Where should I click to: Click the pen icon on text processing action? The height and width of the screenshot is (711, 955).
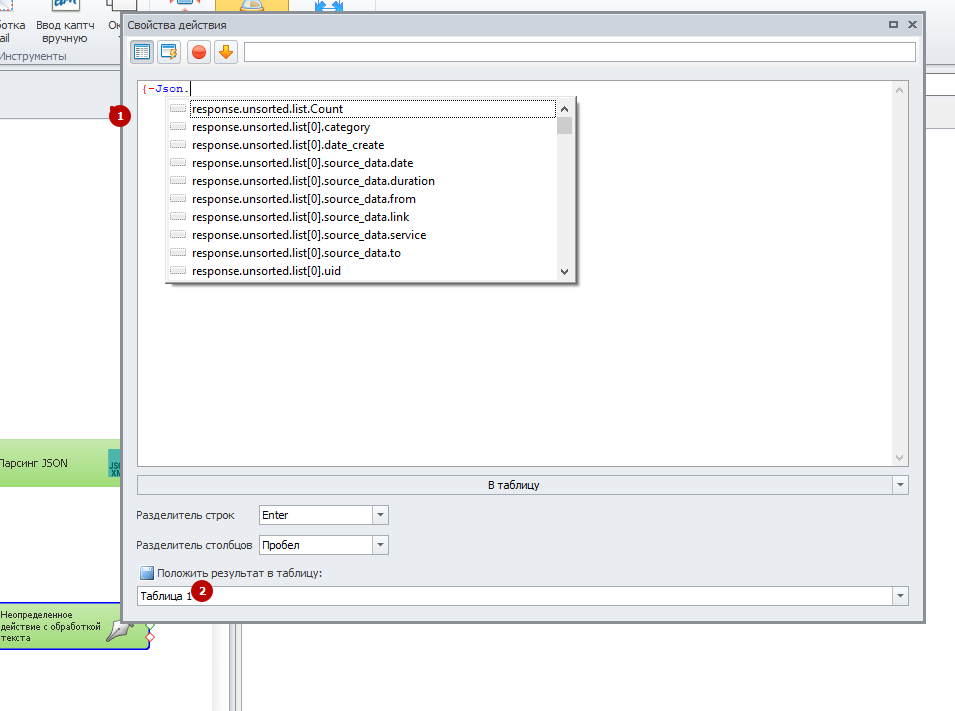coord(120,630)
